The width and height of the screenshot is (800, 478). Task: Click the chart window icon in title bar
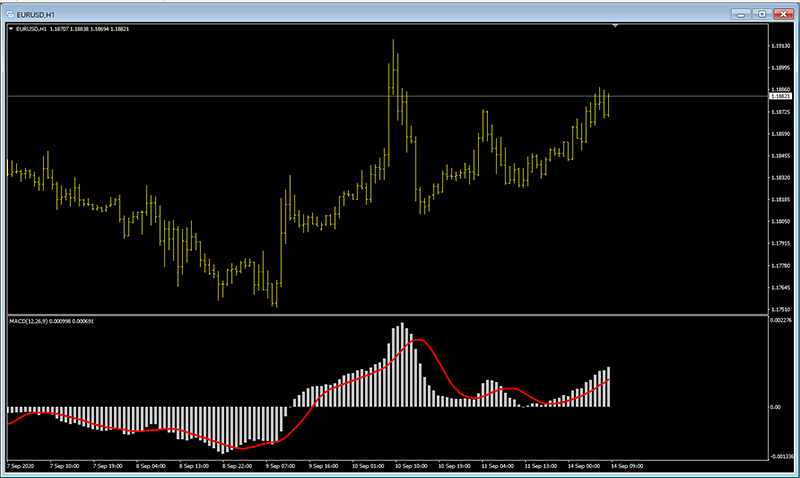[x=10, y=13]
